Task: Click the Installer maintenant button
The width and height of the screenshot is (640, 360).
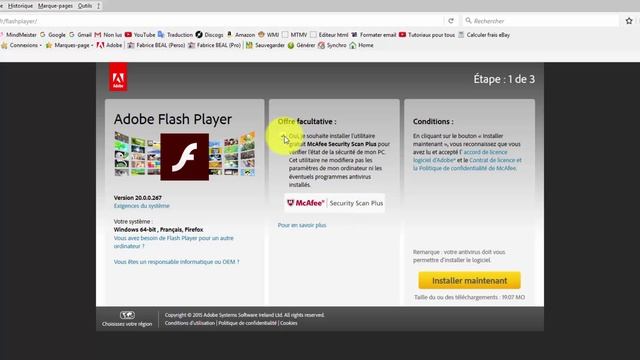Action: pos(469,280)
